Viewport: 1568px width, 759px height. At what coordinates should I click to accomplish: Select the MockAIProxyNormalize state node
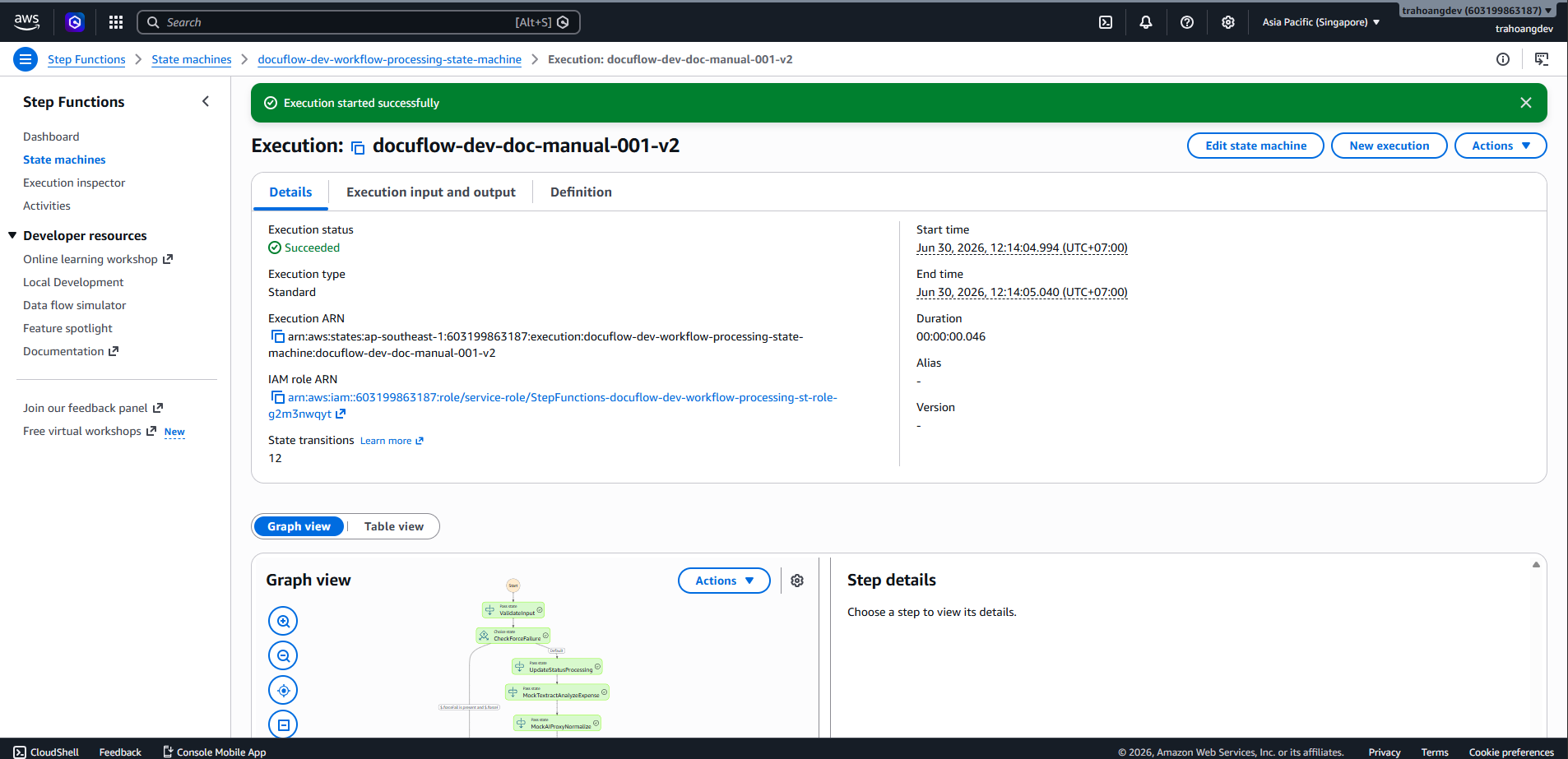[557, 724]
